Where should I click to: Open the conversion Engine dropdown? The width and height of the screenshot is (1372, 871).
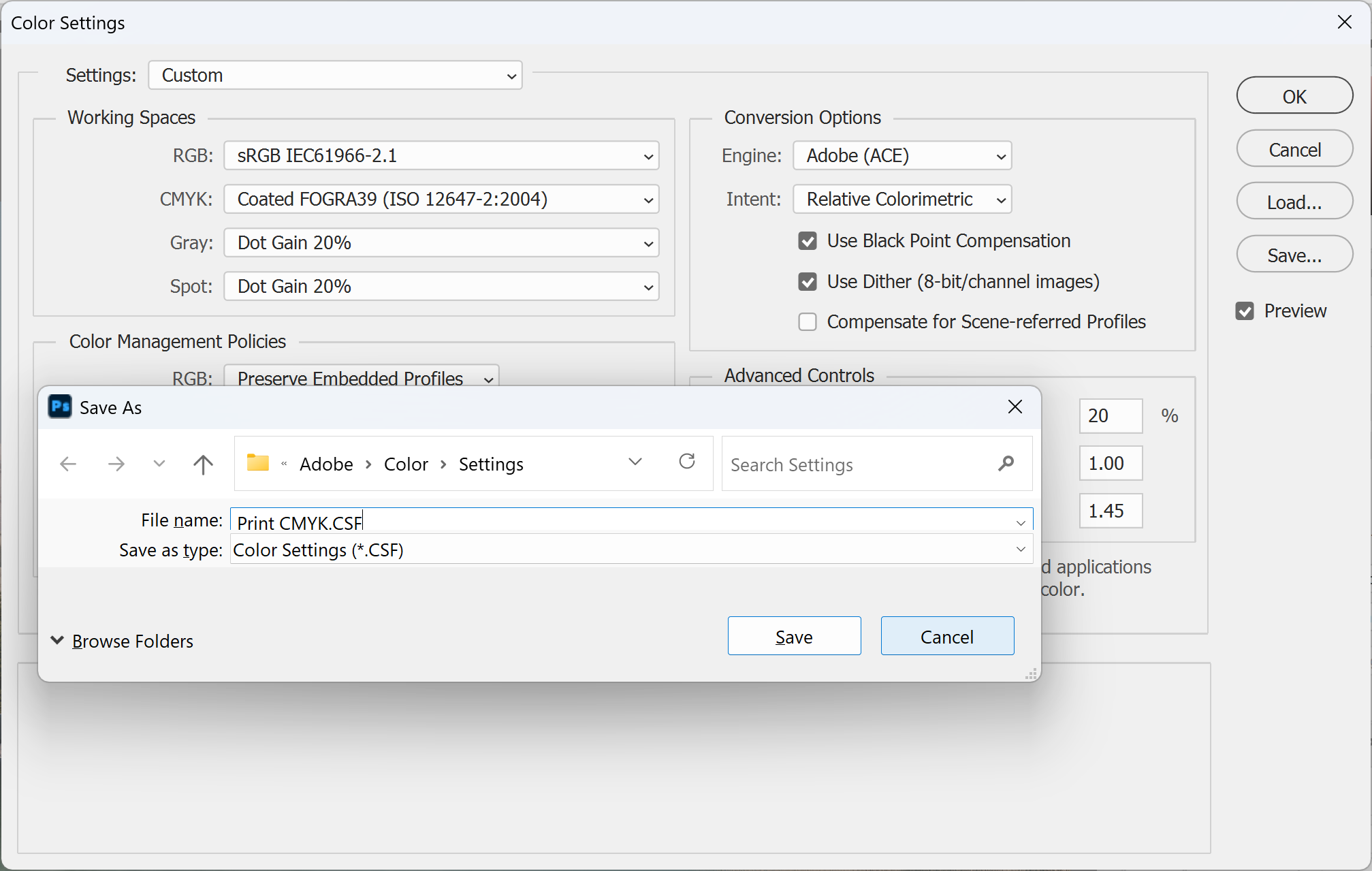[x=902, y=156]
